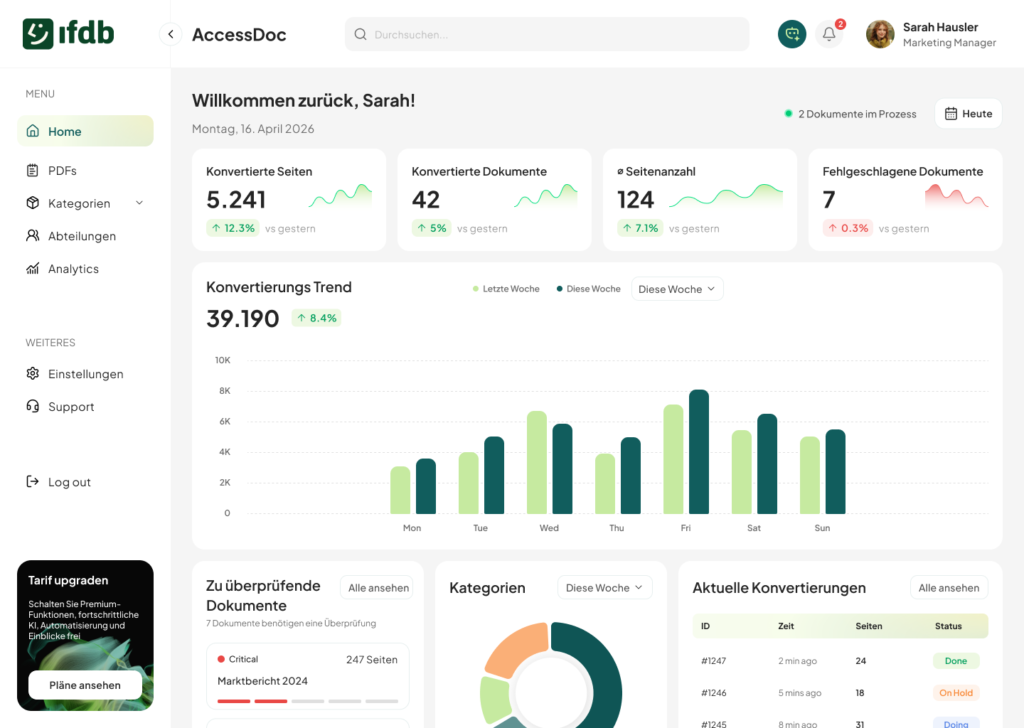The width and height of the screenshot is (1024, 728).
Task: Select Log out
Action: pos(86,482)
